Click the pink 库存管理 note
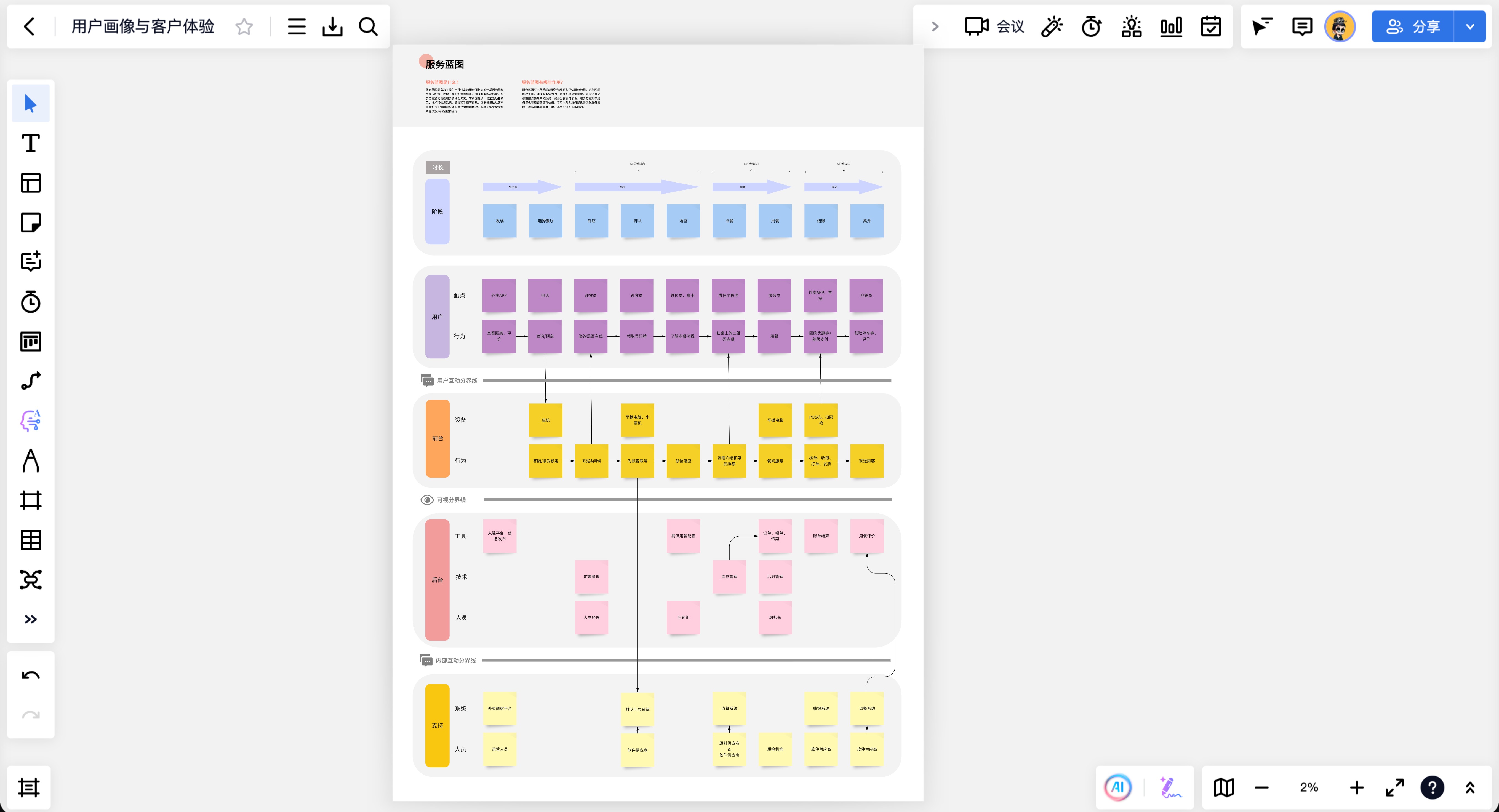 729,577
